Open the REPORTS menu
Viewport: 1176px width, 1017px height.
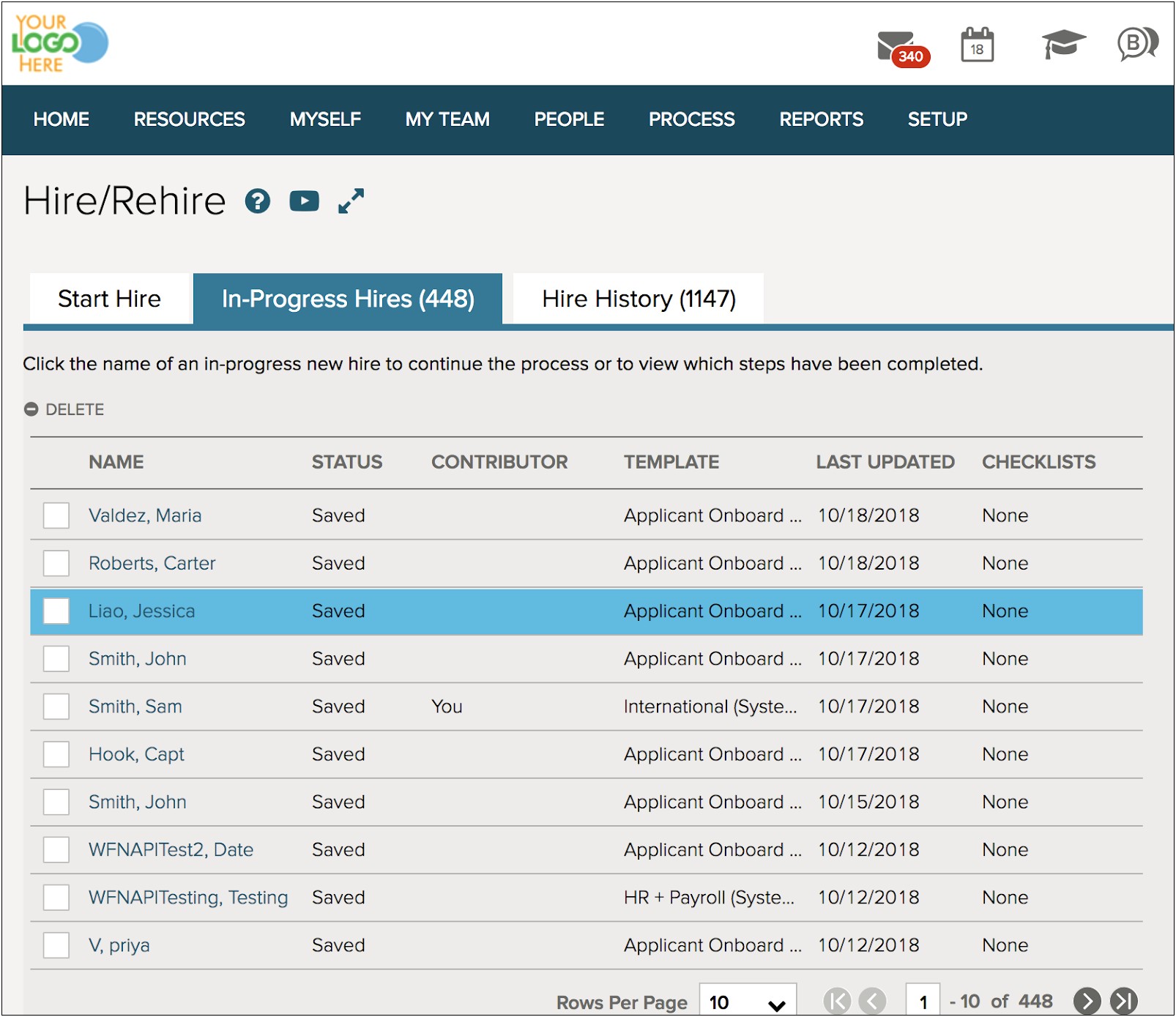[x=822, y=119]
